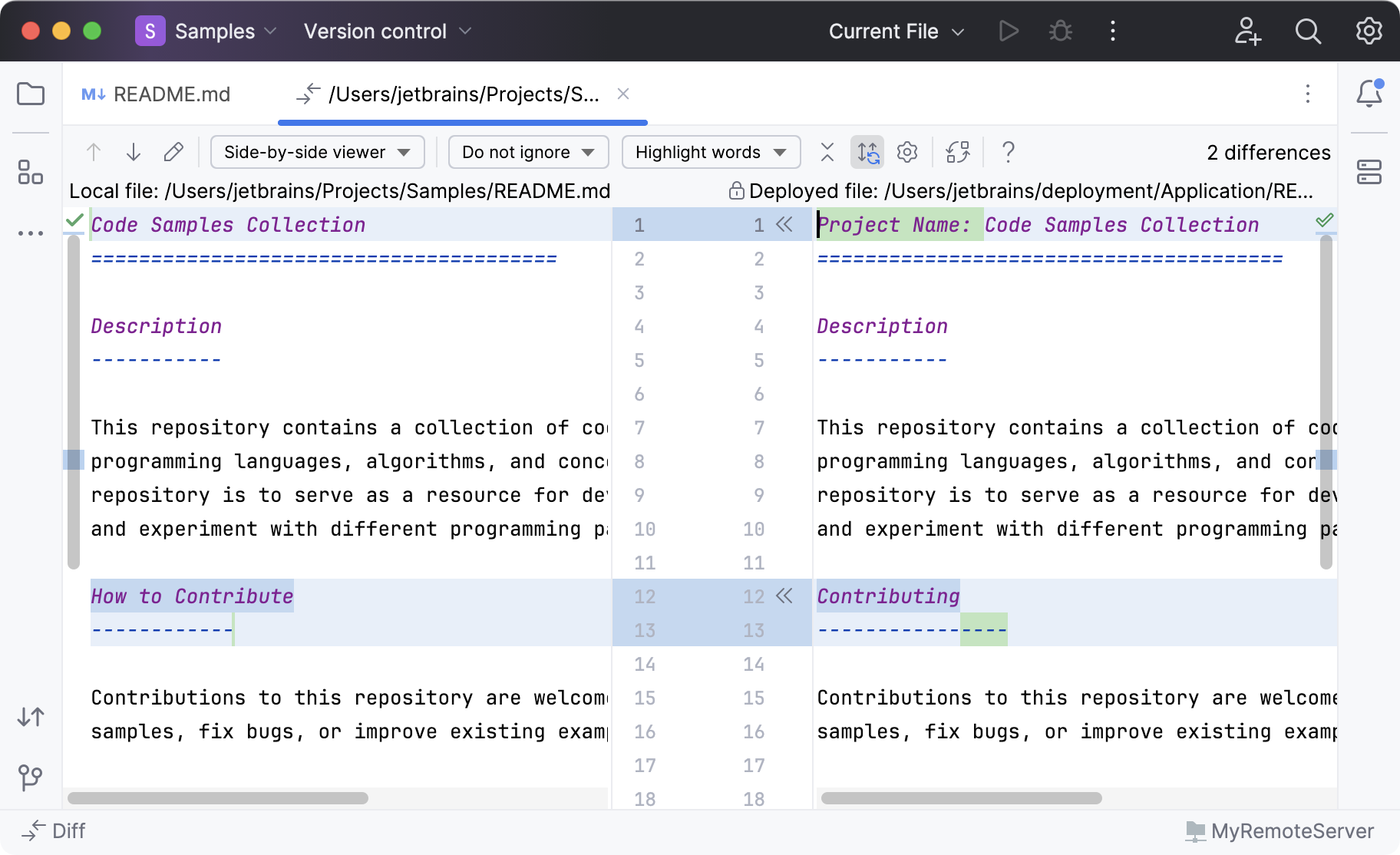1400x855 pixels.
Task: Open the Highlight words dropdown
Action: pyautogui.click(x=711, y=152)
